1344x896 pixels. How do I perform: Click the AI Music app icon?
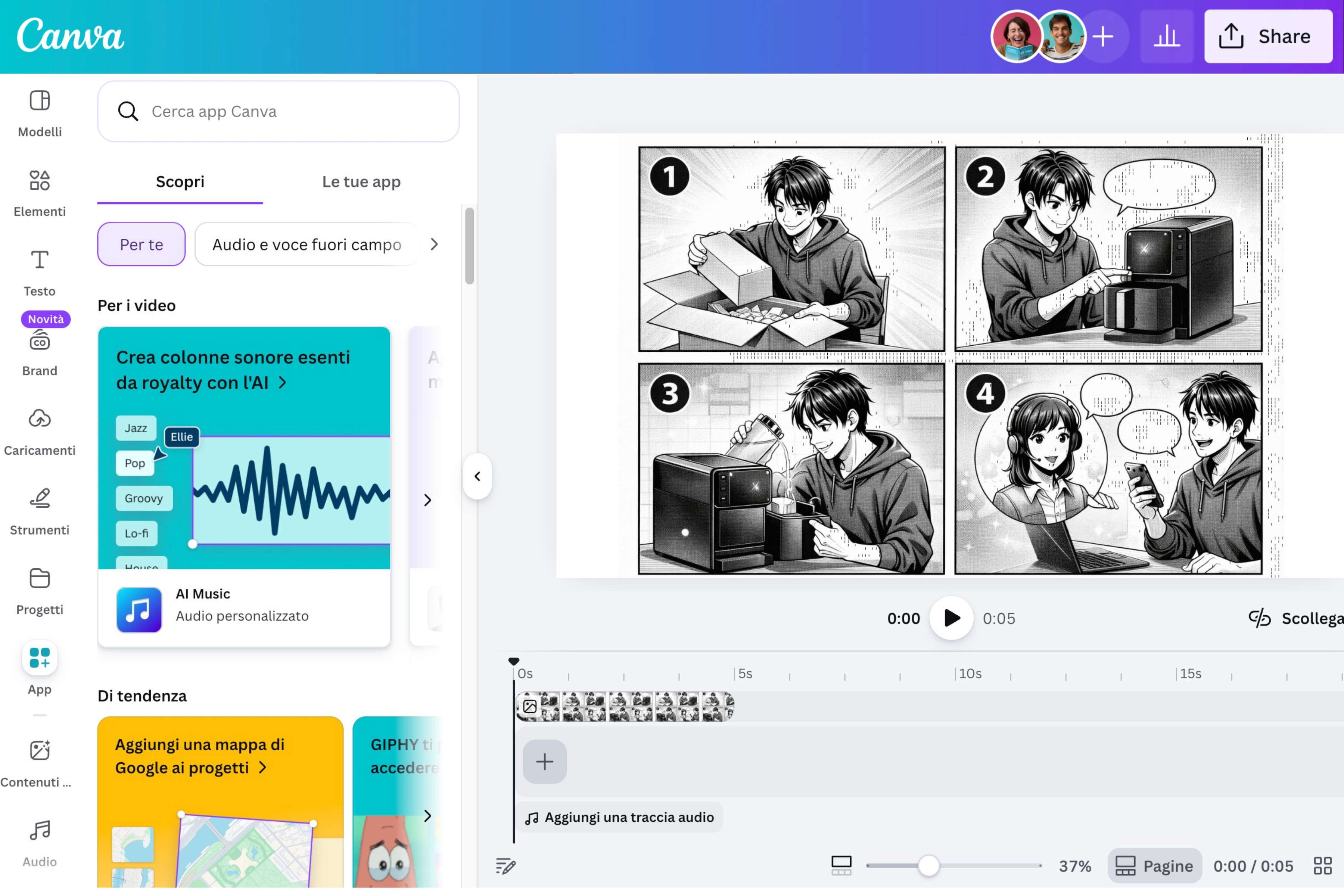(x=139, y=609)
